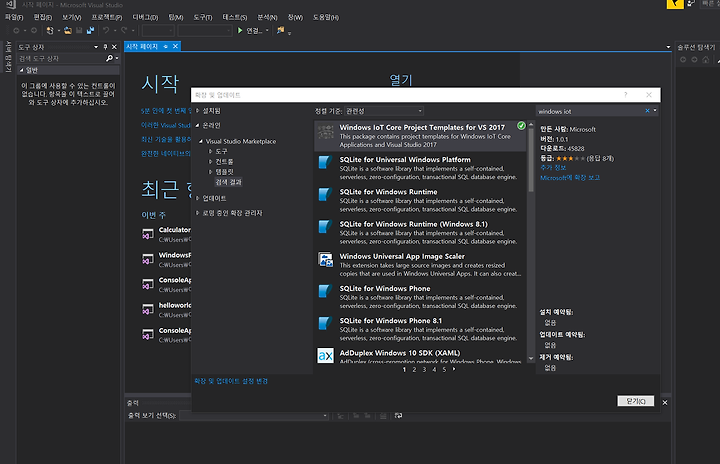Expand the 도구 category node
720x464 pixels.
[x=210, y=151]
